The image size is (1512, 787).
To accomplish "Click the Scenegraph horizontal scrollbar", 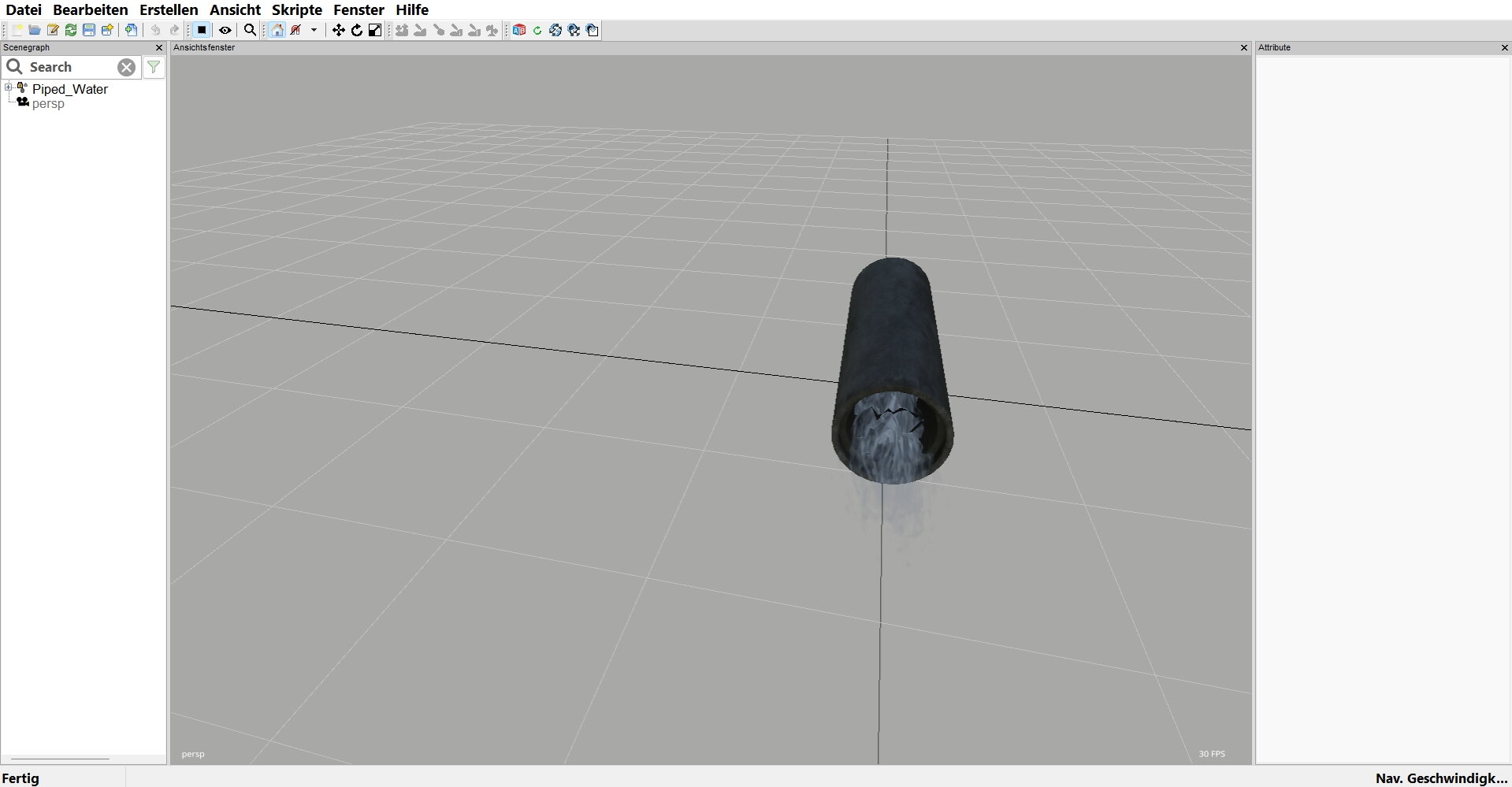I will (60, 759).
